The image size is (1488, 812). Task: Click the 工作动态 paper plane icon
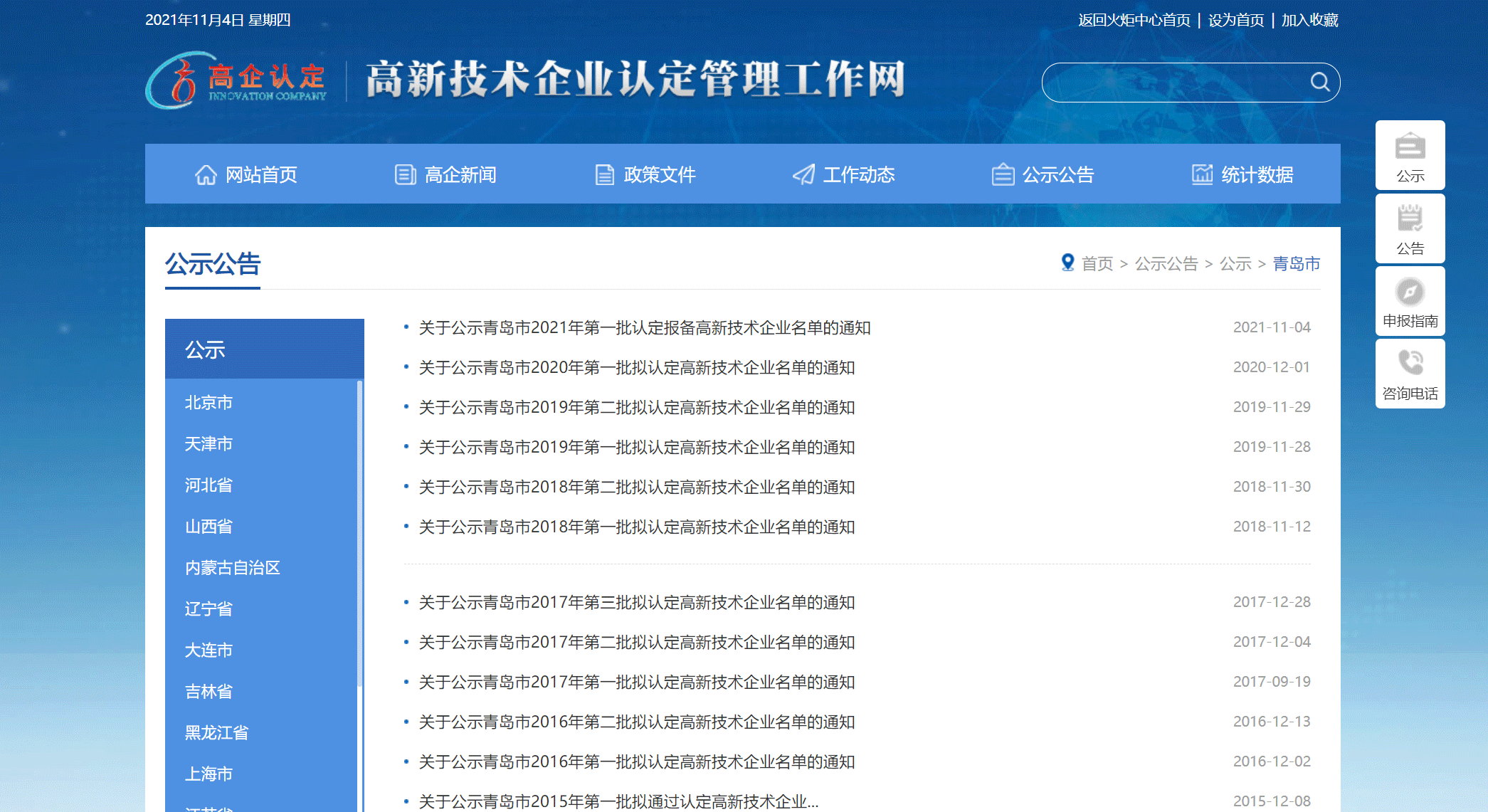(803, 174)
